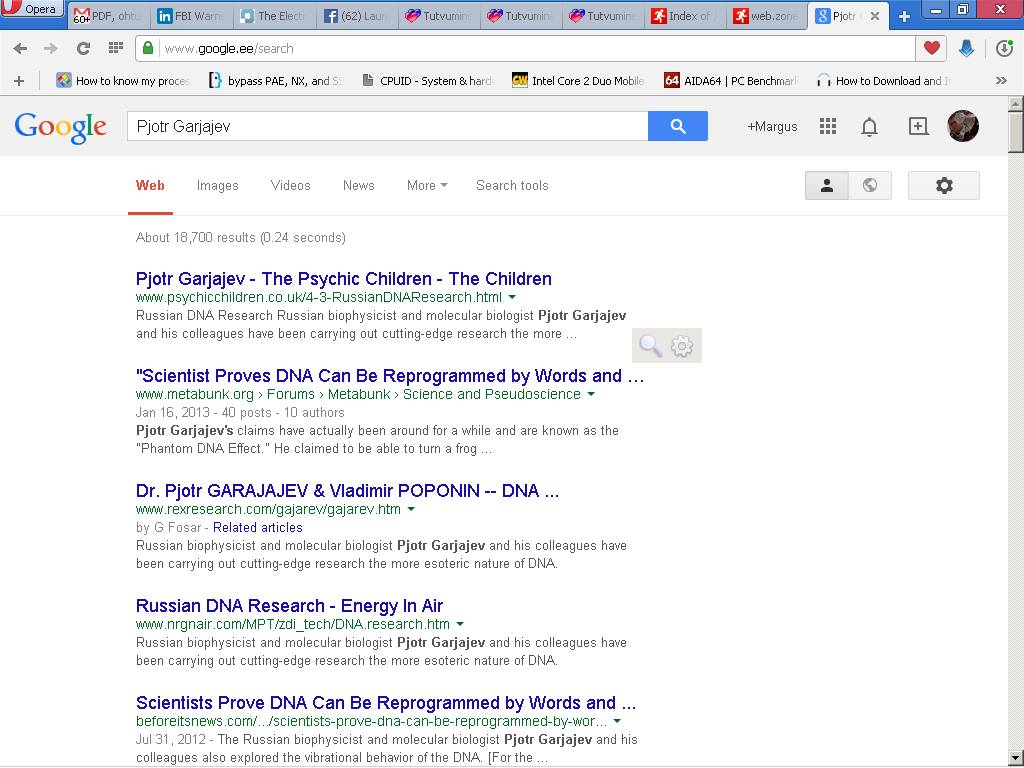Show more bookmarks with the double chevron
This screenshot has height=768, width=1024.
point(1000,81)
